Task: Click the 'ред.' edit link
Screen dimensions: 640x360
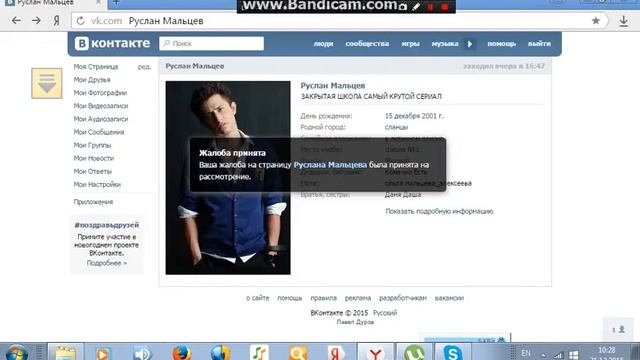Action: click(144, 67)
